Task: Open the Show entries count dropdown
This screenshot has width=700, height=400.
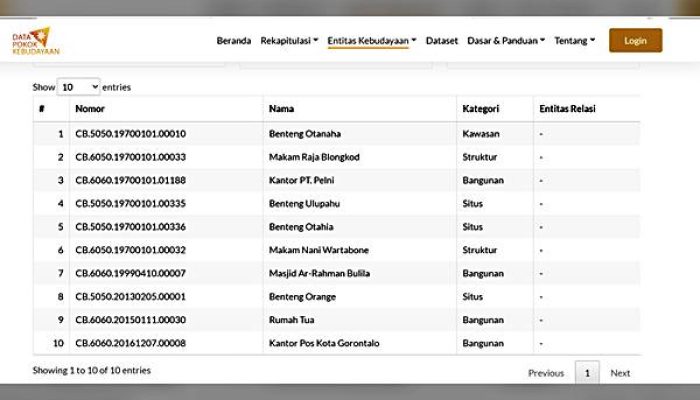Action: tap(79, 87)
